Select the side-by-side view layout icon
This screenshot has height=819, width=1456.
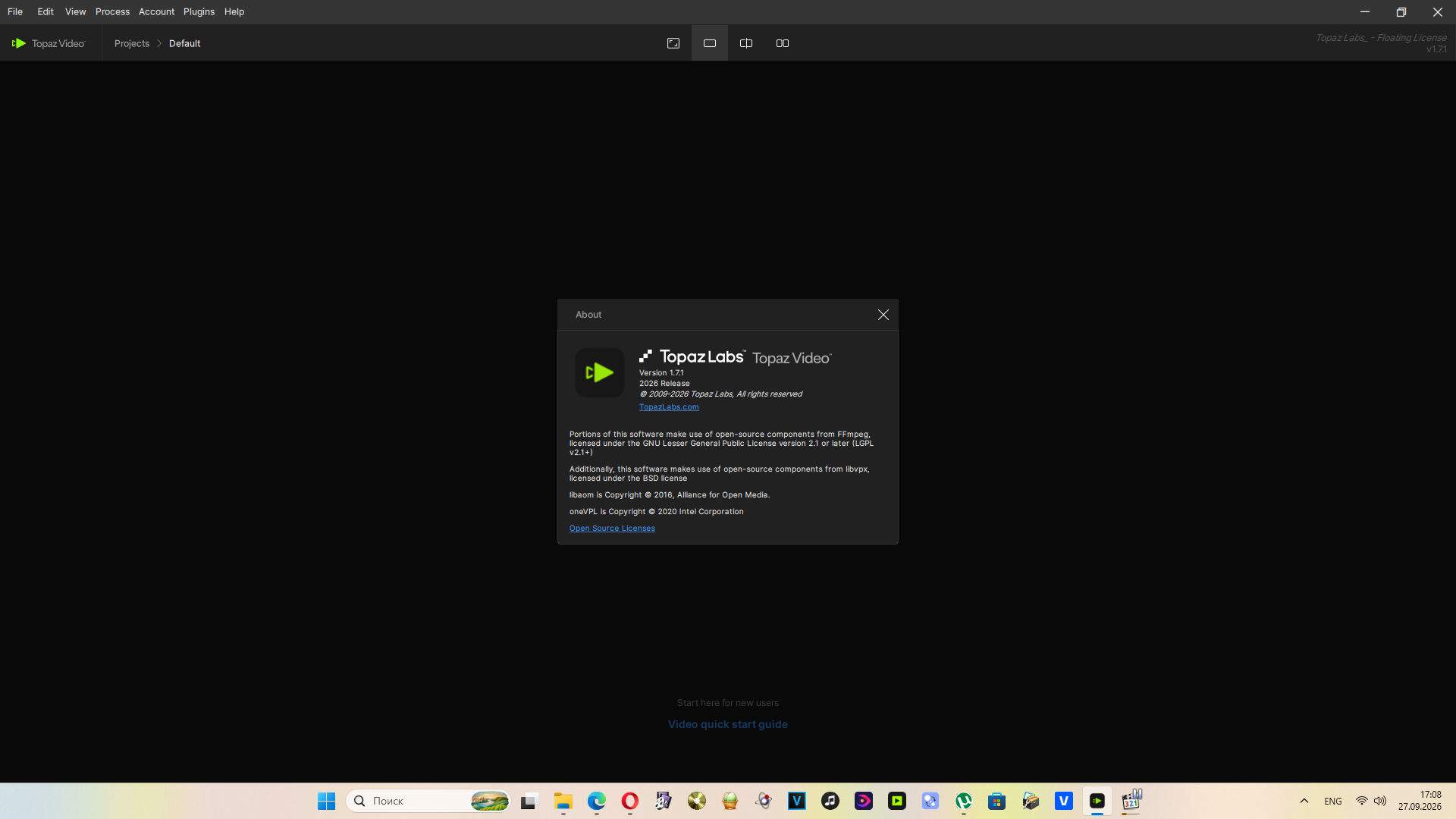pyautogui.click(x=783, y=43)
